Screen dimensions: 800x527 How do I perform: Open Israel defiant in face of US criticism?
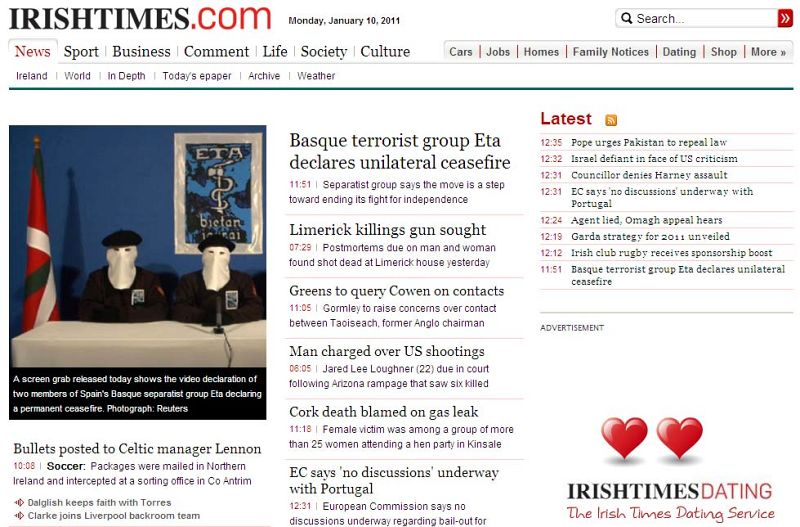click(654, 159)
